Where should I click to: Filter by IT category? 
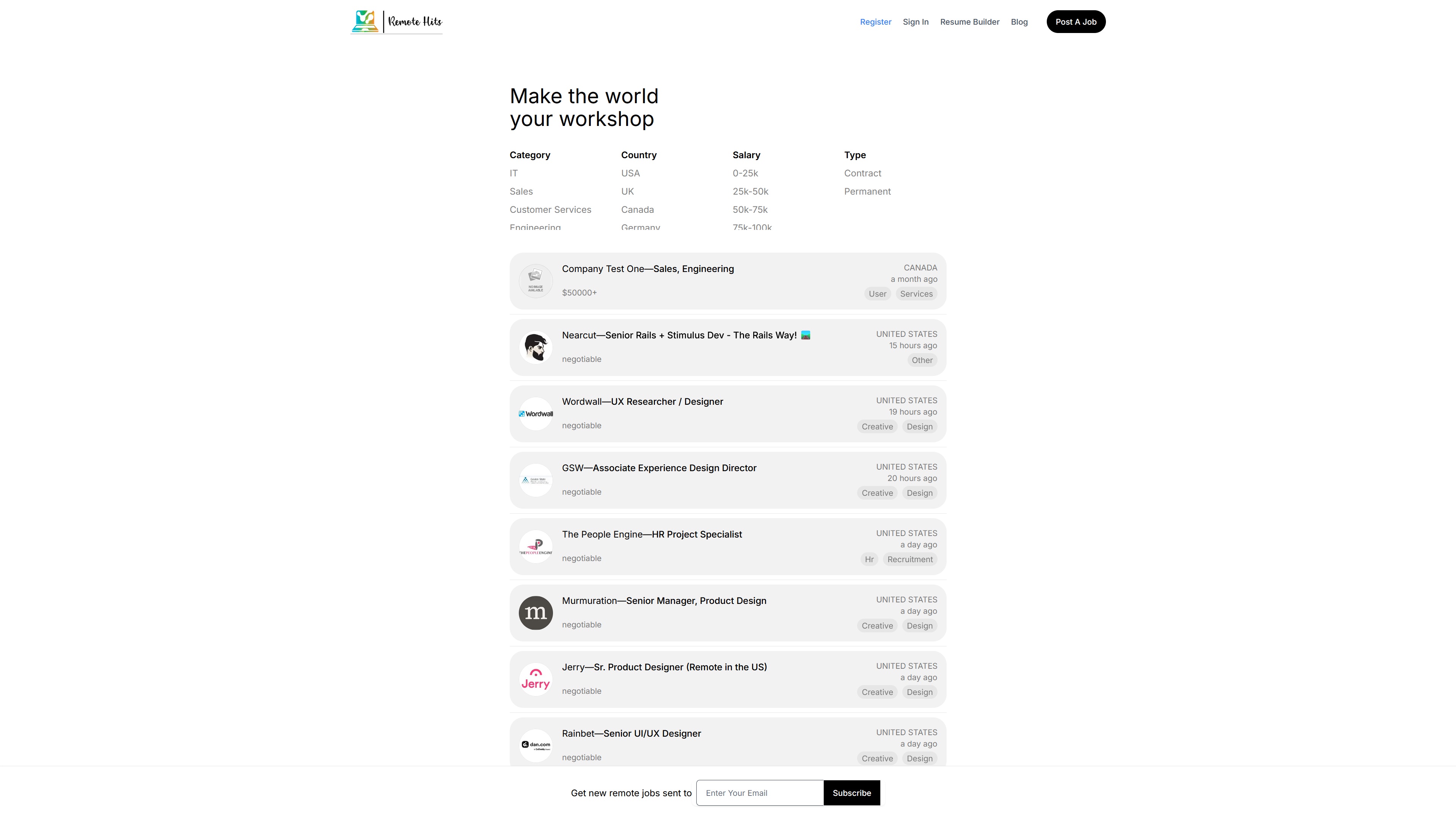click(x=513, y=173)
